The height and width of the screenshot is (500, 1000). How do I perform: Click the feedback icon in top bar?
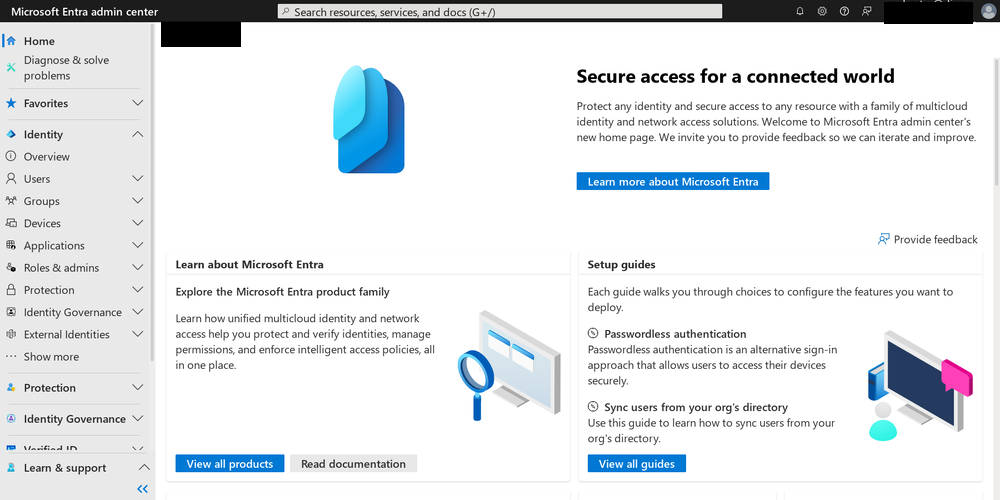[x=866, y=11]
